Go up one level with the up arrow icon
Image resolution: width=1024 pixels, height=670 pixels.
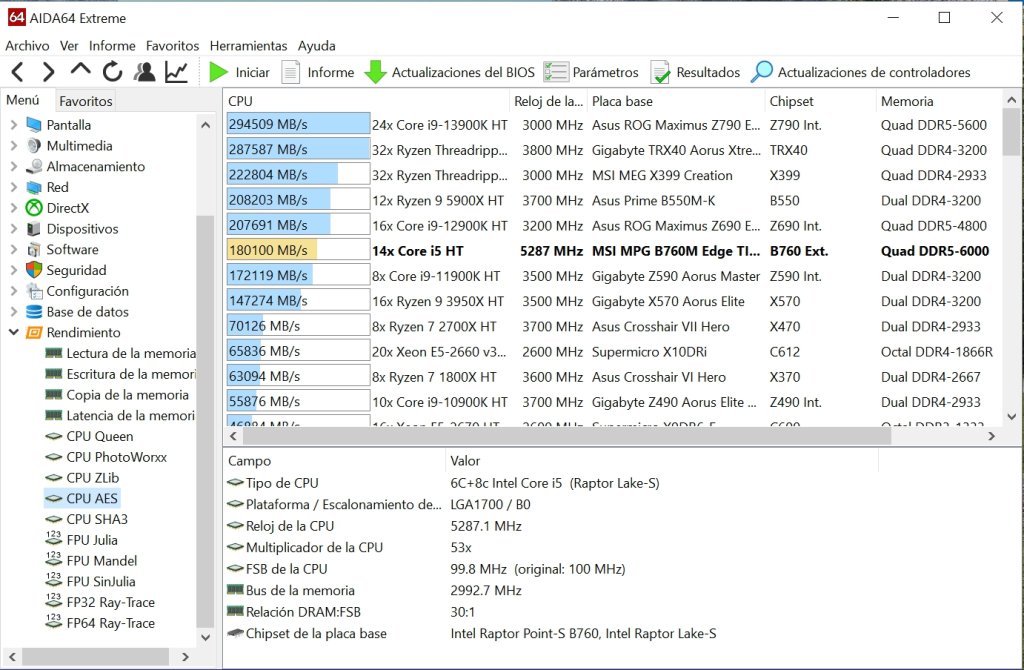pyautogui.click(x=80, y=69)
